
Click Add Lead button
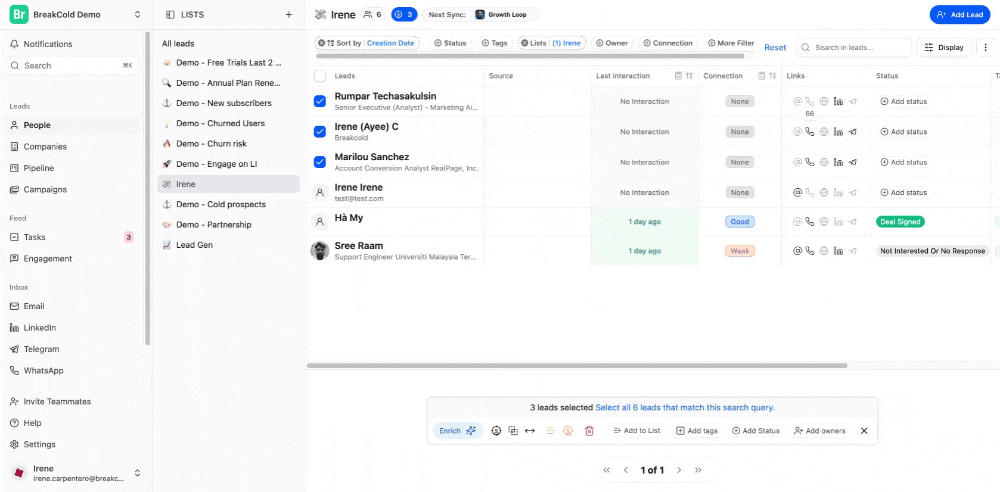coord(959,15)
